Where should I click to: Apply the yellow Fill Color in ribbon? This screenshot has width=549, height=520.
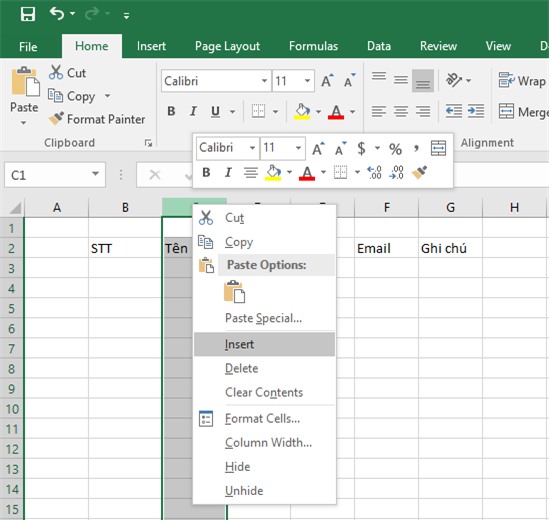pos(303,111)
